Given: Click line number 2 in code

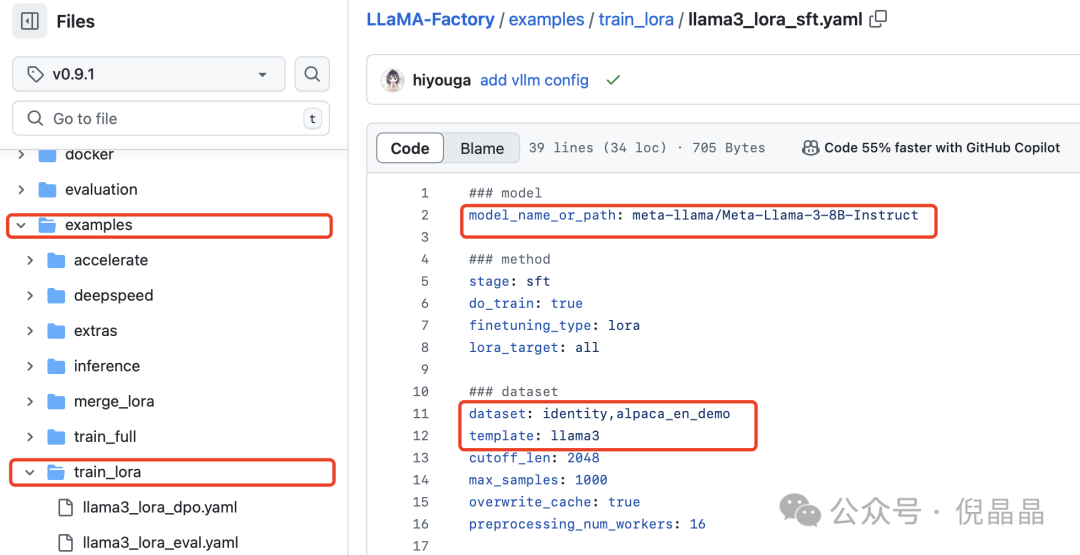Looking at the screenshot, I should [x=425, y=215].
